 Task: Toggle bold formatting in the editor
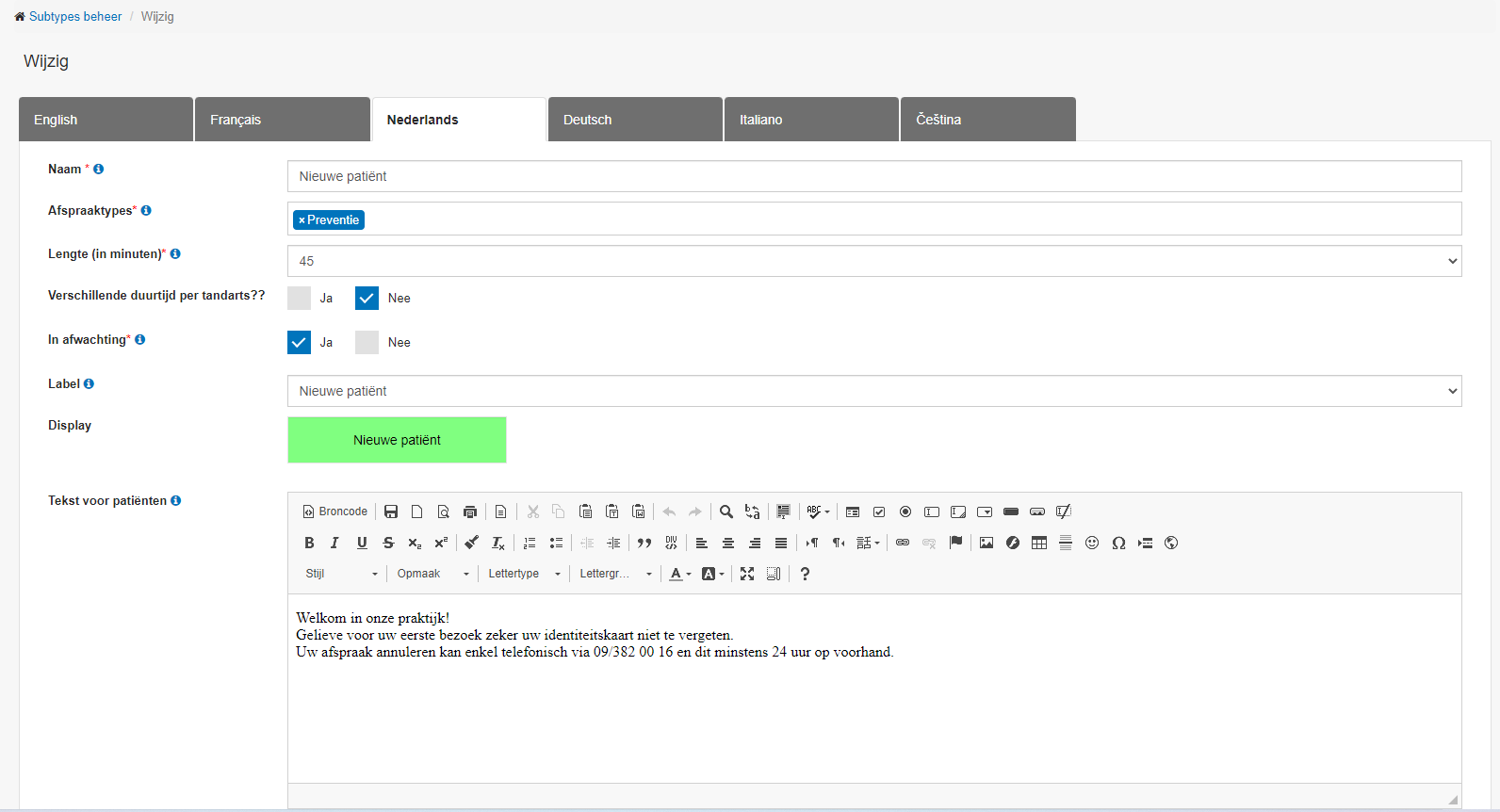[309, 543]
